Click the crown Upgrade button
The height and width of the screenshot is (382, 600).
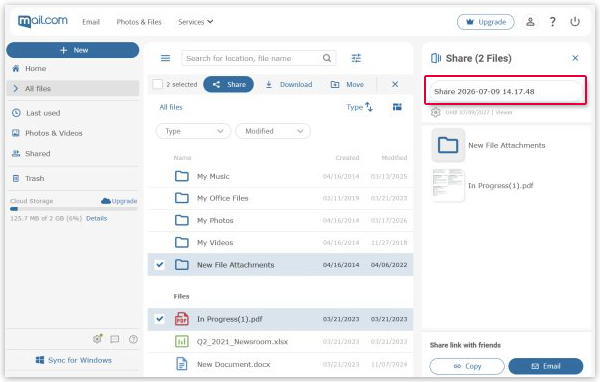pyautogui.click(x=486, y=22)
